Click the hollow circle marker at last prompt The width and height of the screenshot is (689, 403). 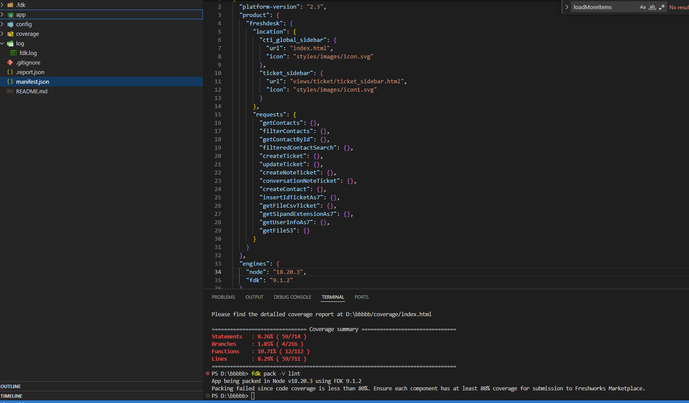[x=207, y=396]
